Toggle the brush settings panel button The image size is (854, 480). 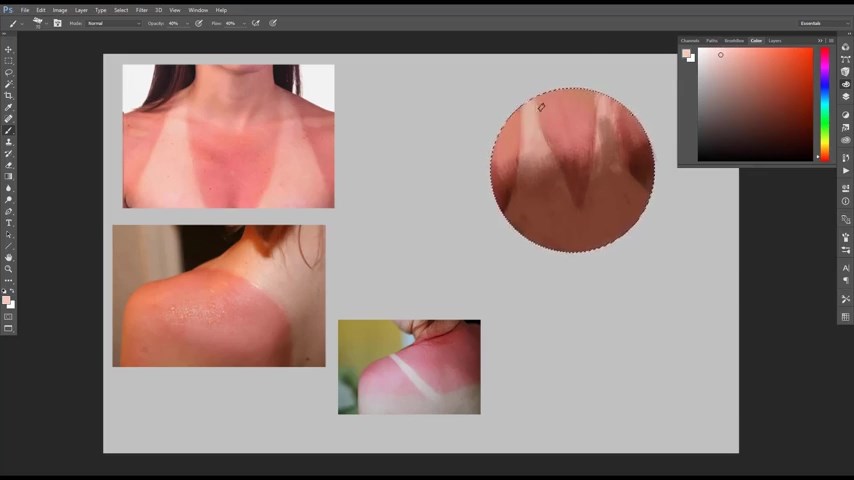57,23
